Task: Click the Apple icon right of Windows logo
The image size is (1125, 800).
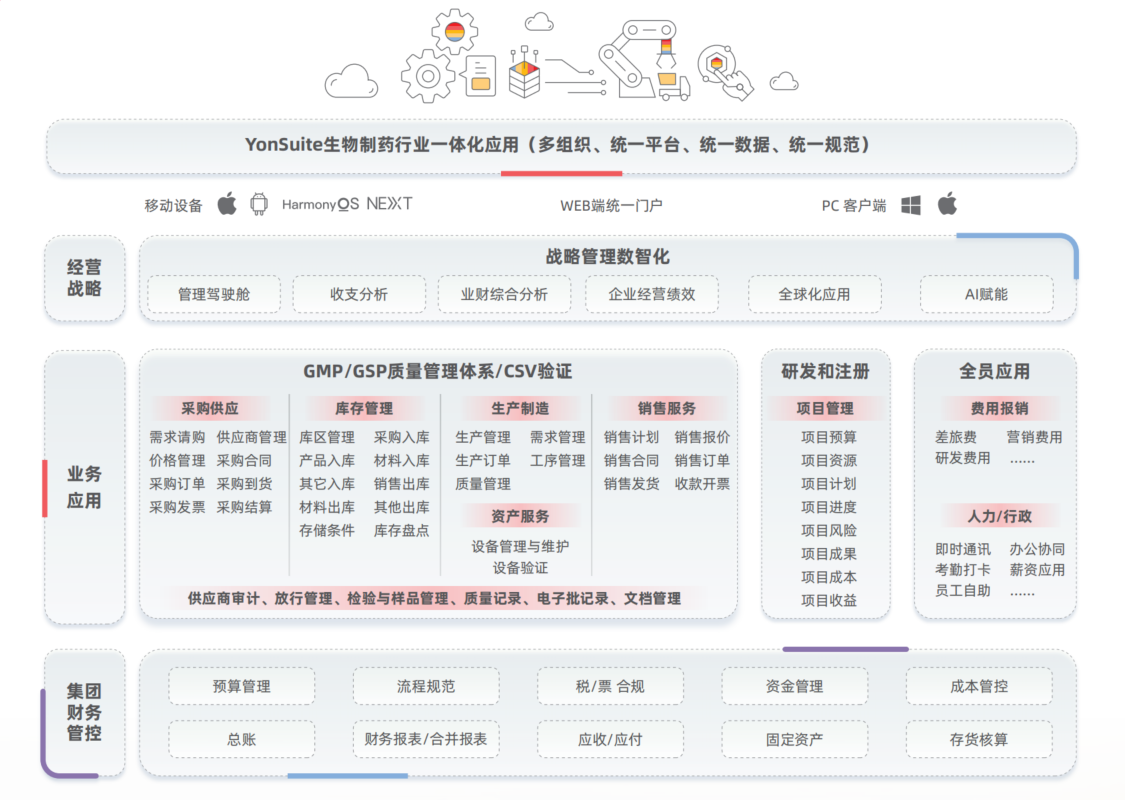Action: [x=947, y=204]
